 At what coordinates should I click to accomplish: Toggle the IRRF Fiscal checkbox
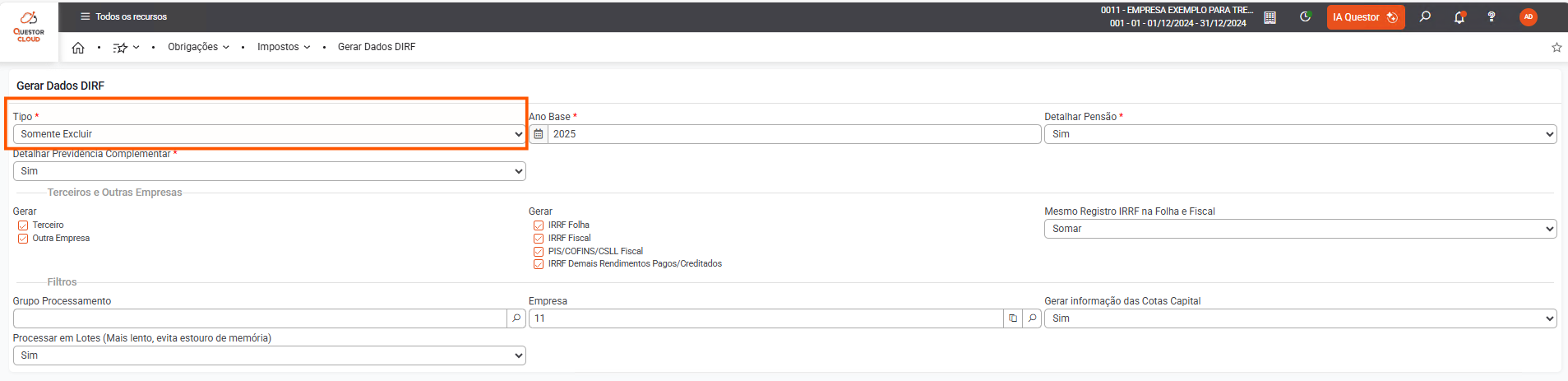pos(539,239)
